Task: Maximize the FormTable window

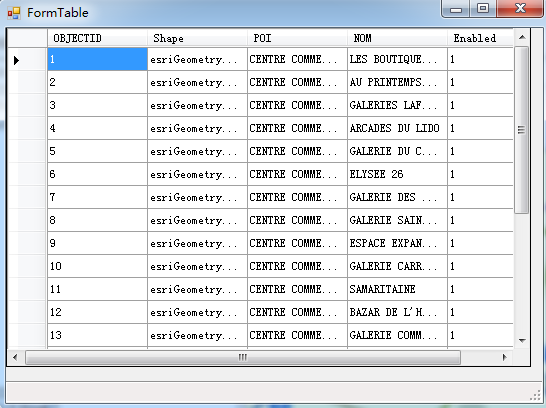Action: point(483,8)
